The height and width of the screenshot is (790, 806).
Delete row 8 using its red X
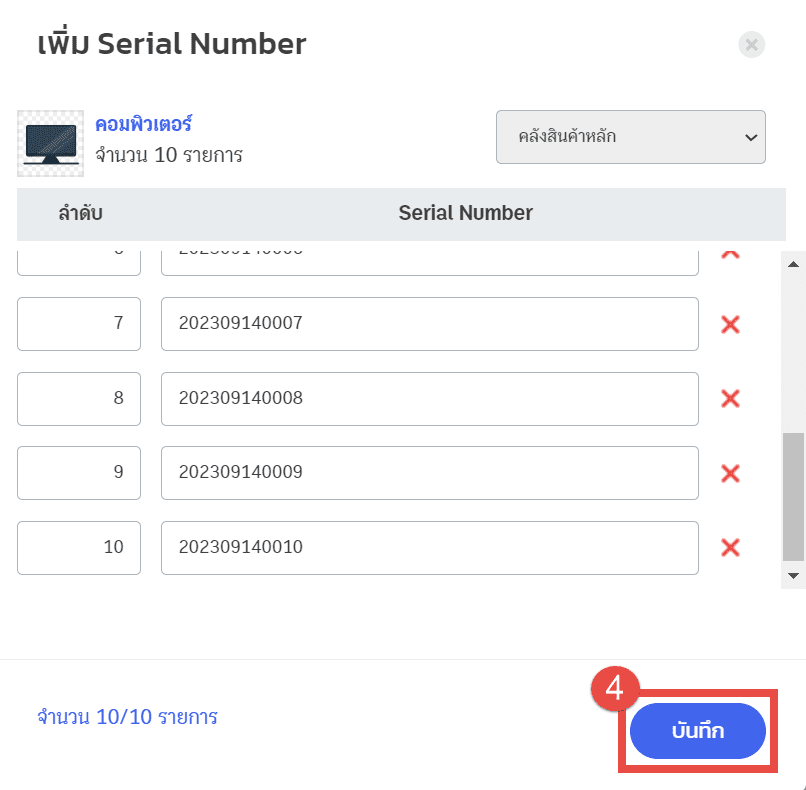[x=730, y=399]
